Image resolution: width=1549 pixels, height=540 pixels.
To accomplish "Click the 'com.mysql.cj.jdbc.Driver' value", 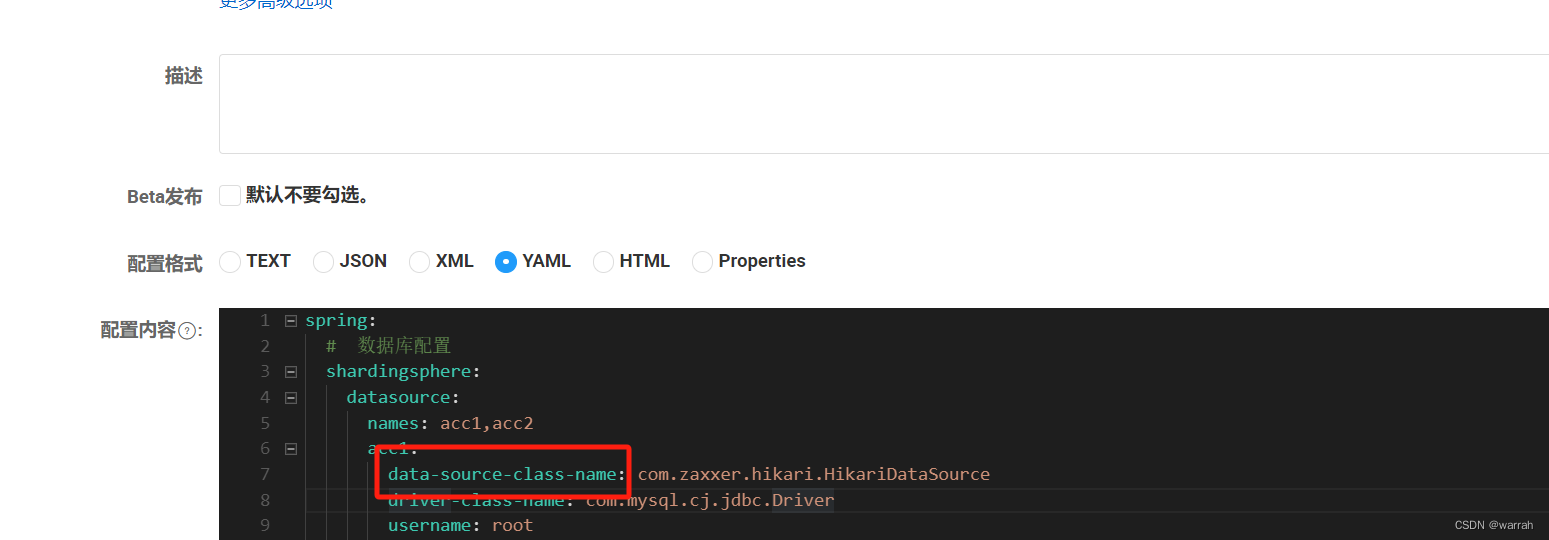I will pyautogui.click(x=710, y=500).
